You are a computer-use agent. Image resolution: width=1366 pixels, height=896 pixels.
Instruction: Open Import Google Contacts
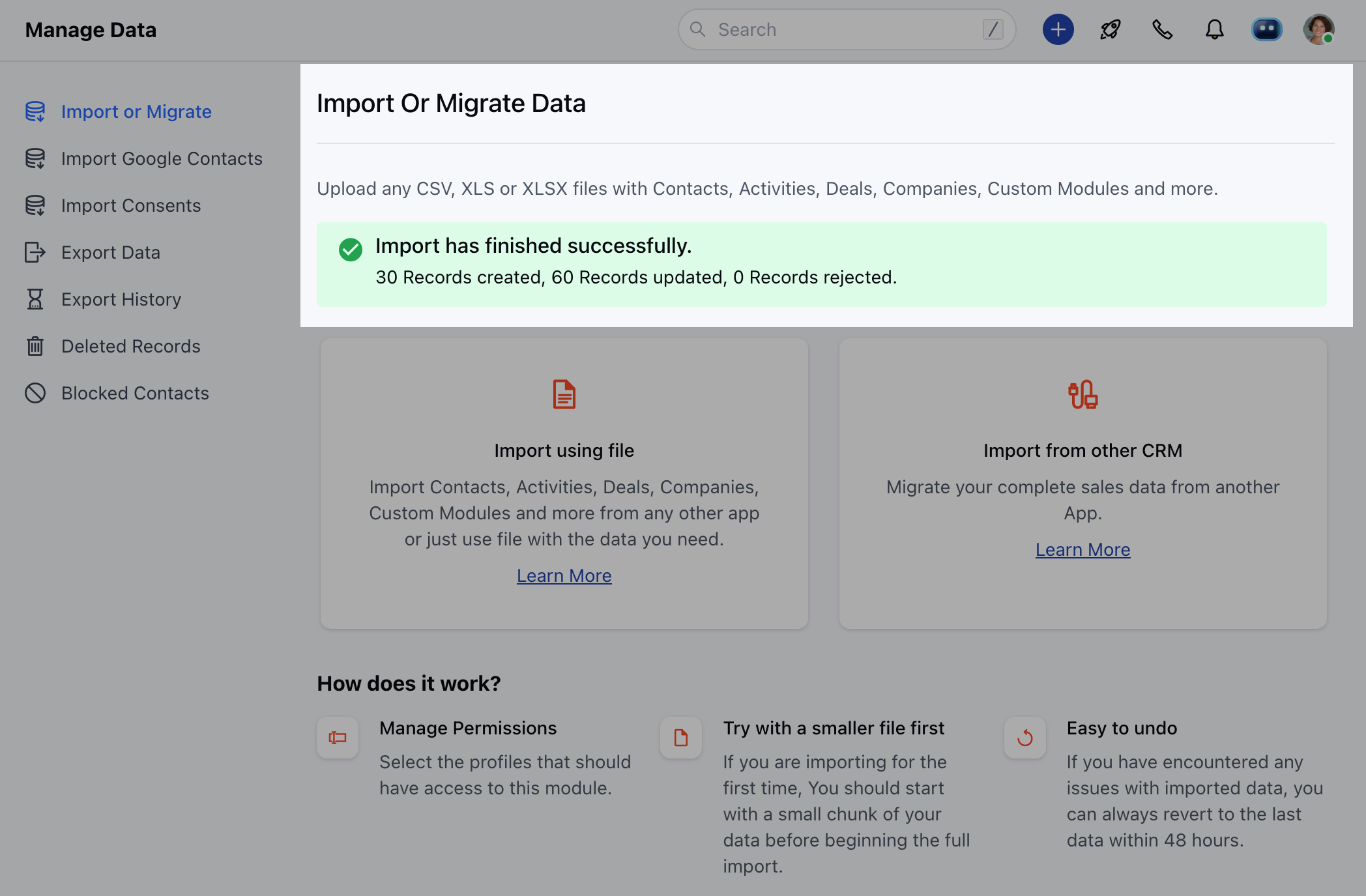(x=161, y=158)
